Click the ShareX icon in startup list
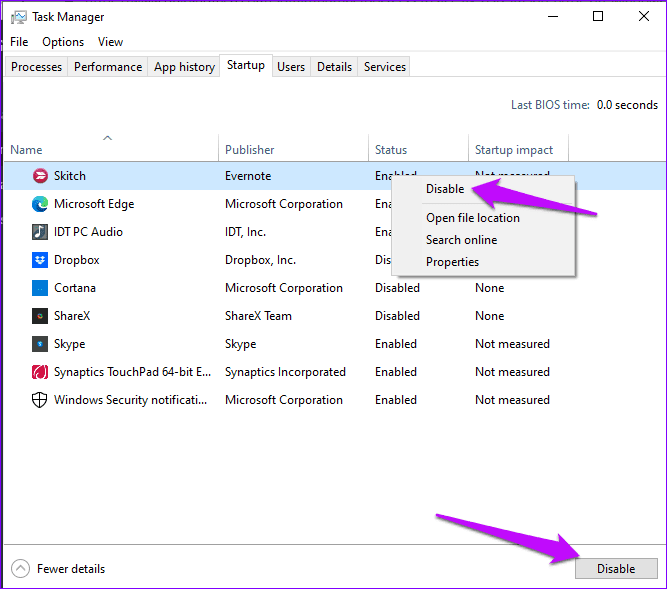Viewport: 667px width, 589px height. [40, 316]
